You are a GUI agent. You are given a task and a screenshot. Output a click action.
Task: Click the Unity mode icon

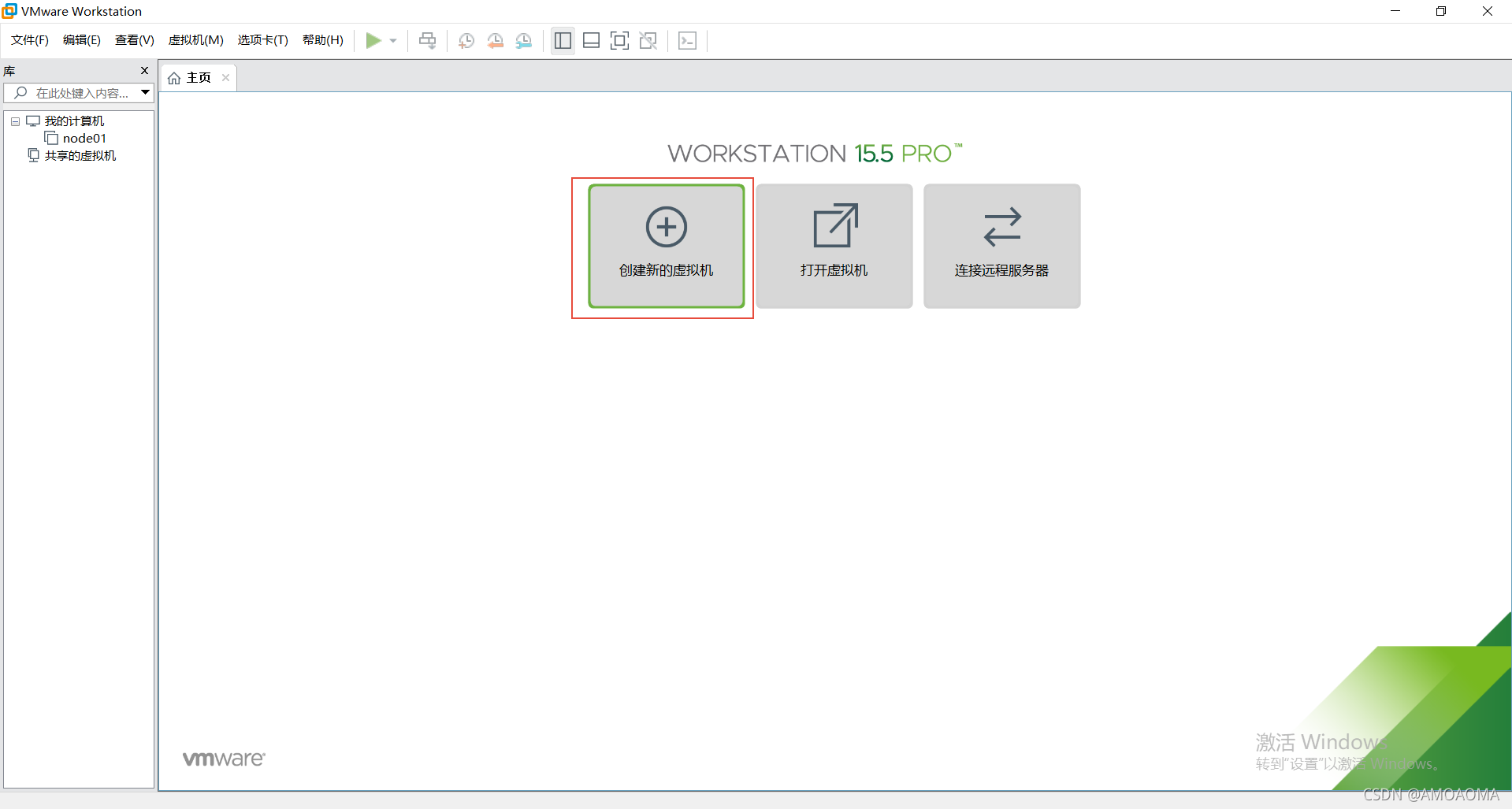click(x=648, y=41)
